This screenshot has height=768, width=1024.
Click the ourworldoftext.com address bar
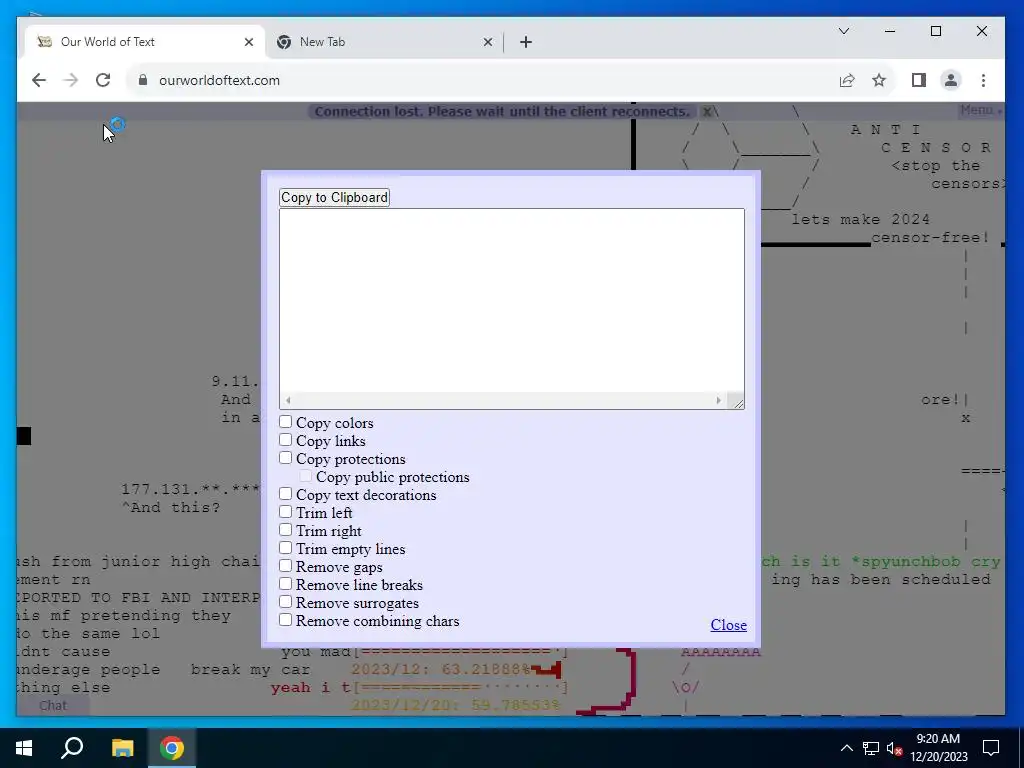[x=483, y=80]
